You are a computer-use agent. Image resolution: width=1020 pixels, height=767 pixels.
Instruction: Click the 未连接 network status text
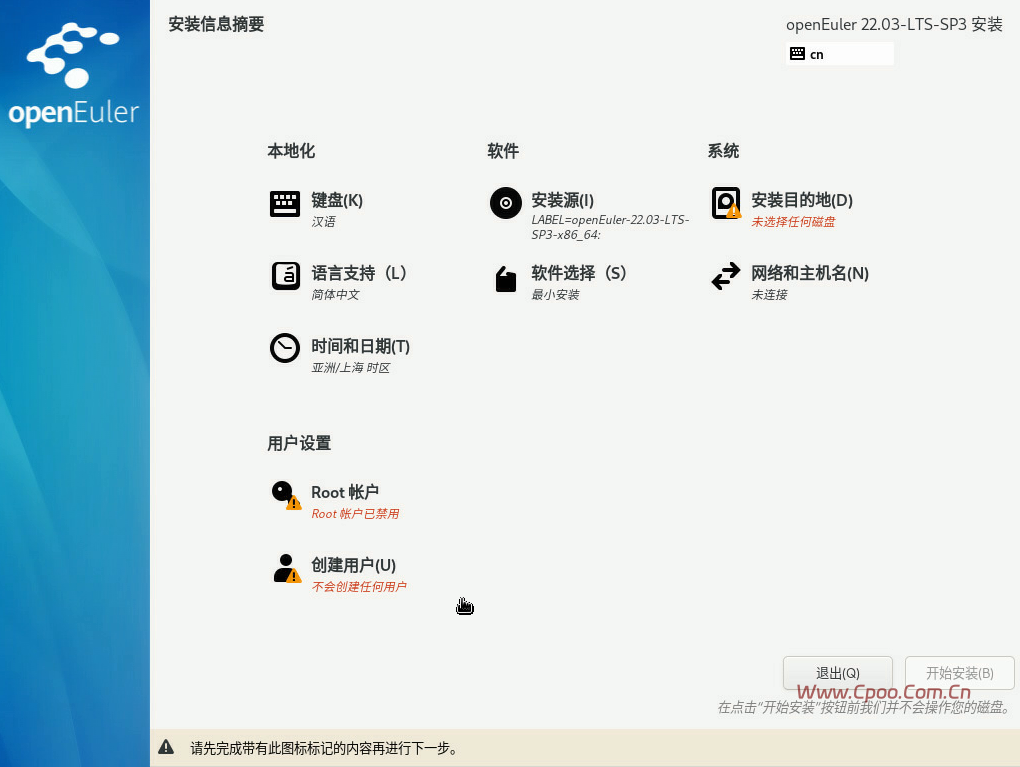coord(770,295)
